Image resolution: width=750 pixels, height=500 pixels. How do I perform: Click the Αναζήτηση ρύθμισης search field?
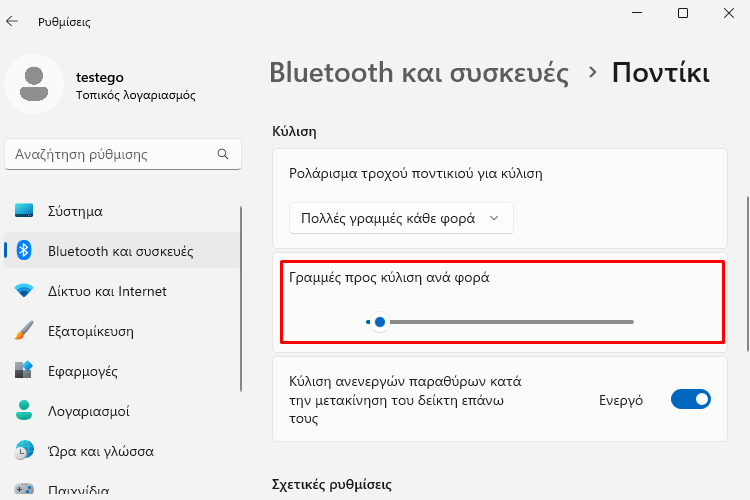pyautogui.click(x=123, y=154)
